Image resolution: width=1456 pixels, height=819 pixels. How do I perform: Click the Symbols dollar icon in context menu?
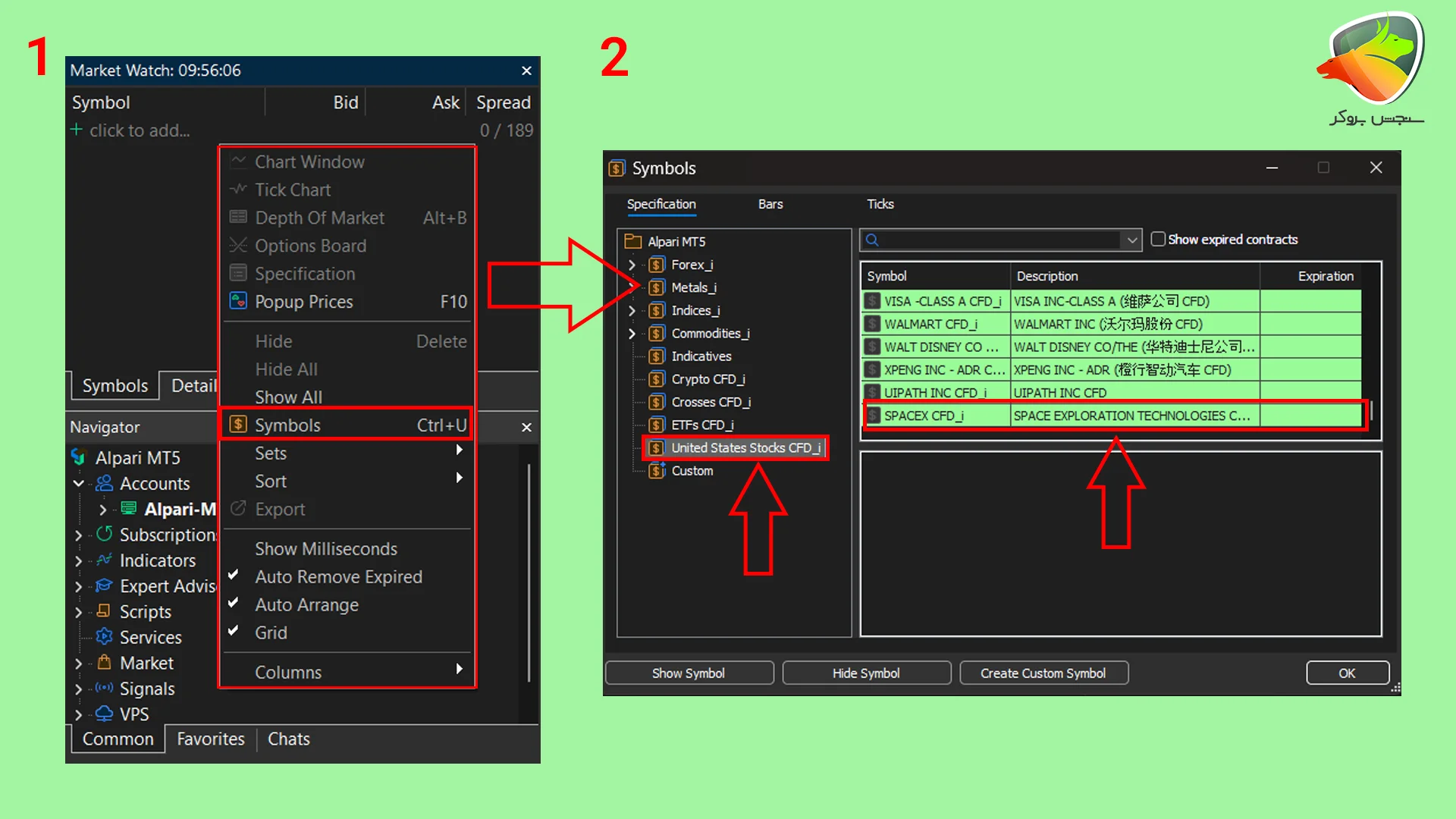click(x=238, y=425)
